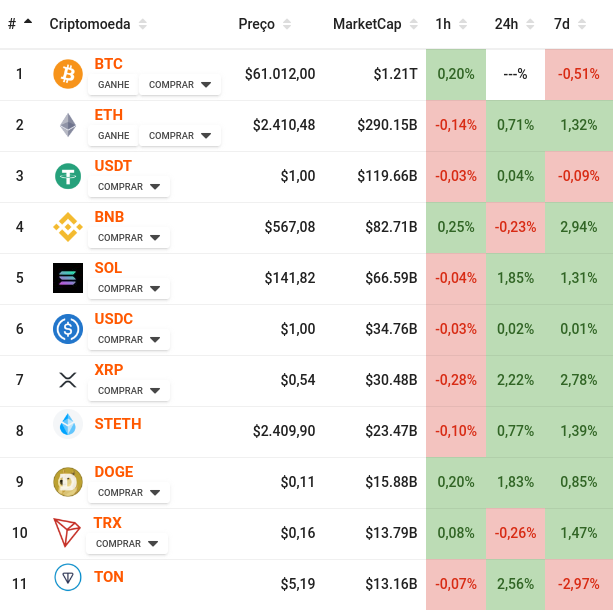Click the Solana logo icon

point(68,278)
